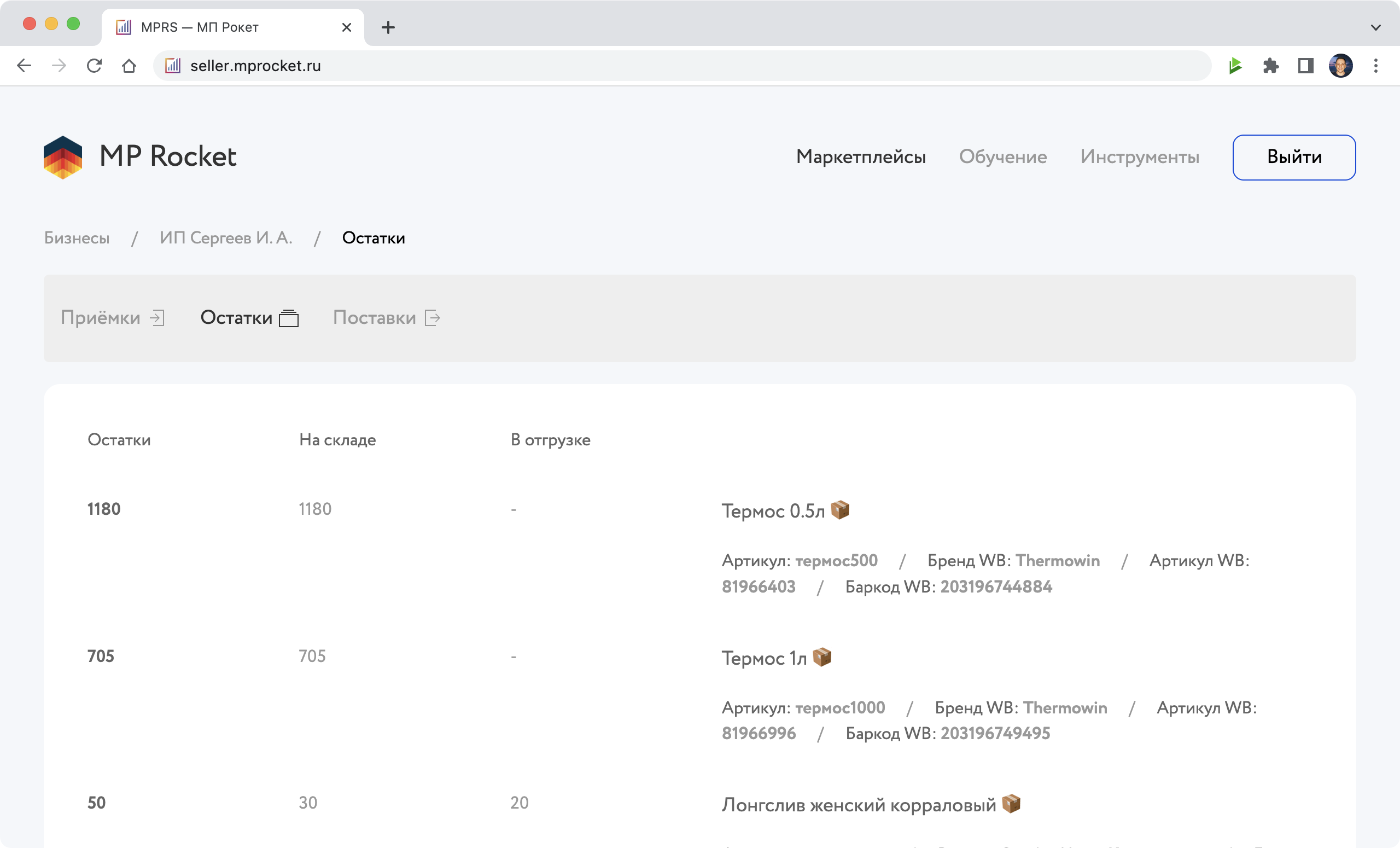Open the ИП Сергеев И. А. breadcrumb

point(225,237)
